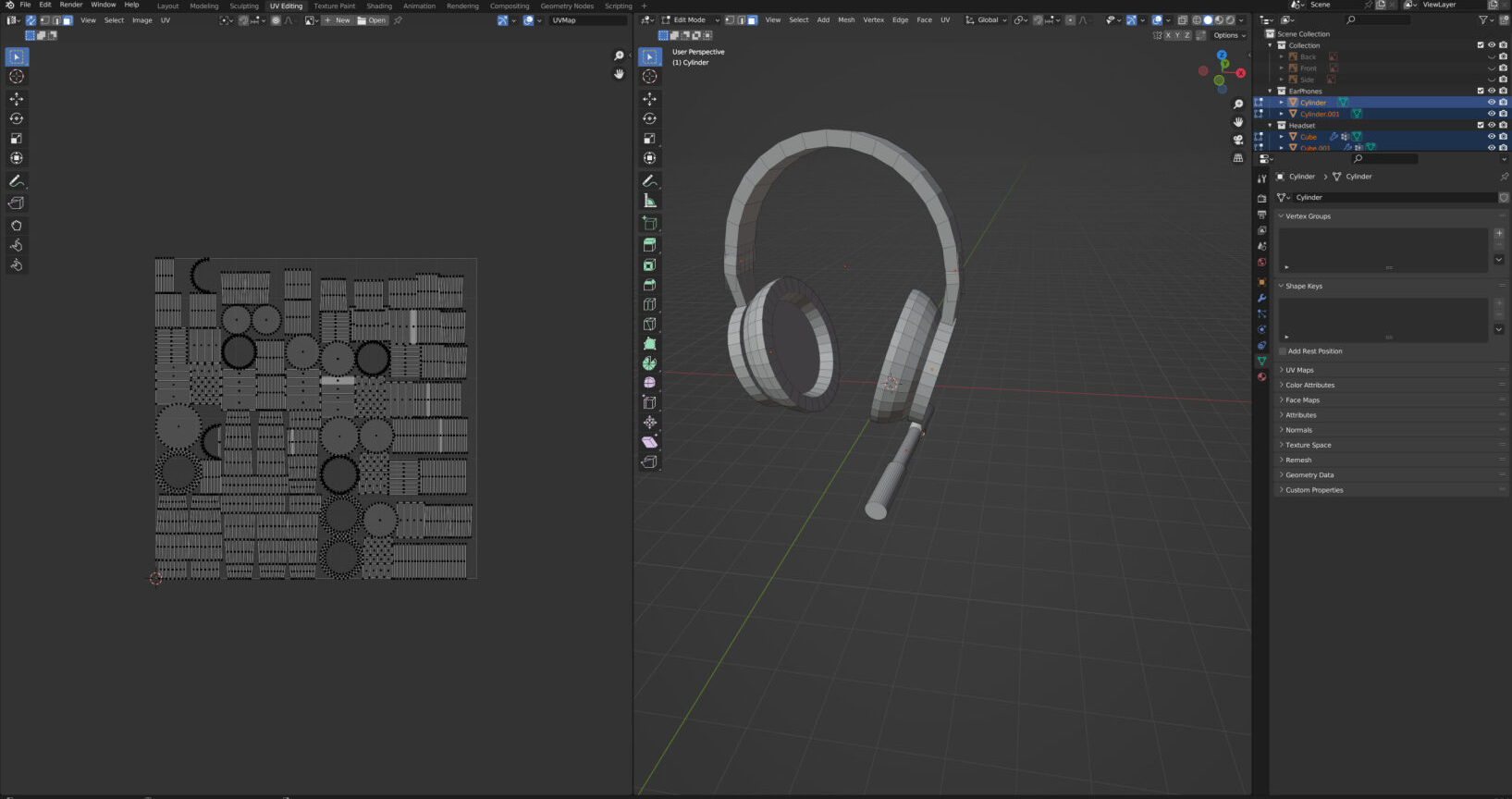Screen dimensions: 1512x799
Task: Click the Open image button
Action: [x=373, y=20]
